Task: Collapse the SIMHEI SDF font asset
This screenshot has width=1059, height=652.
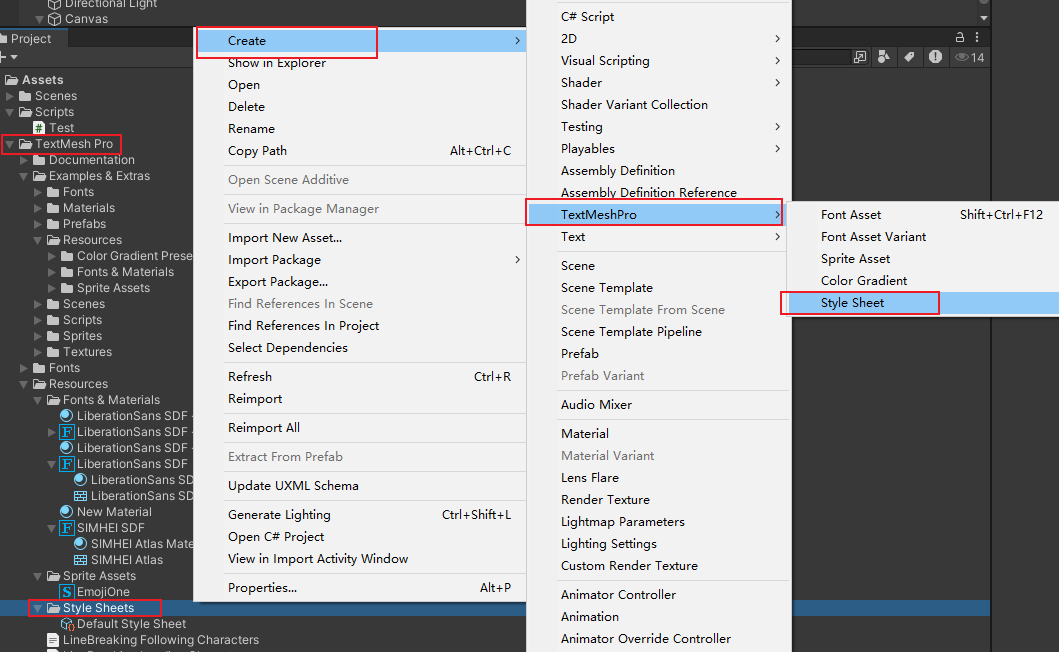Action: click(x=51, y=528)
